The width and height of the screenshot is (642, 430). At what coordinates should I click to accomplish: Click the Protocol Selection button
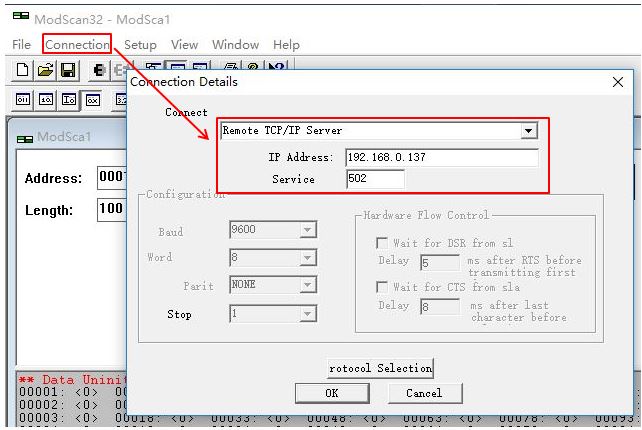(380, 368)
